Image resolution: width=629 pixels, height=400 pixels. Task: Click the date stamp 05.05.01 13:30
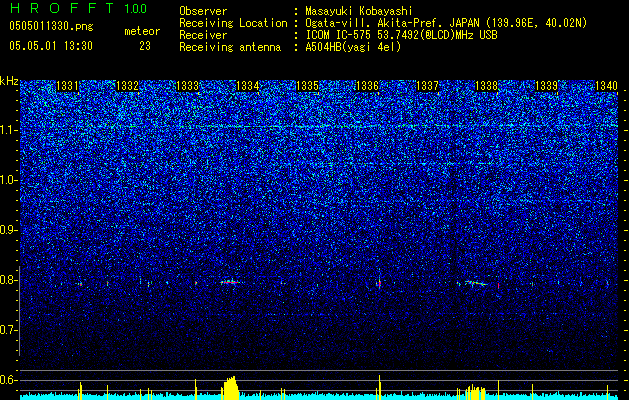point(51,46)
